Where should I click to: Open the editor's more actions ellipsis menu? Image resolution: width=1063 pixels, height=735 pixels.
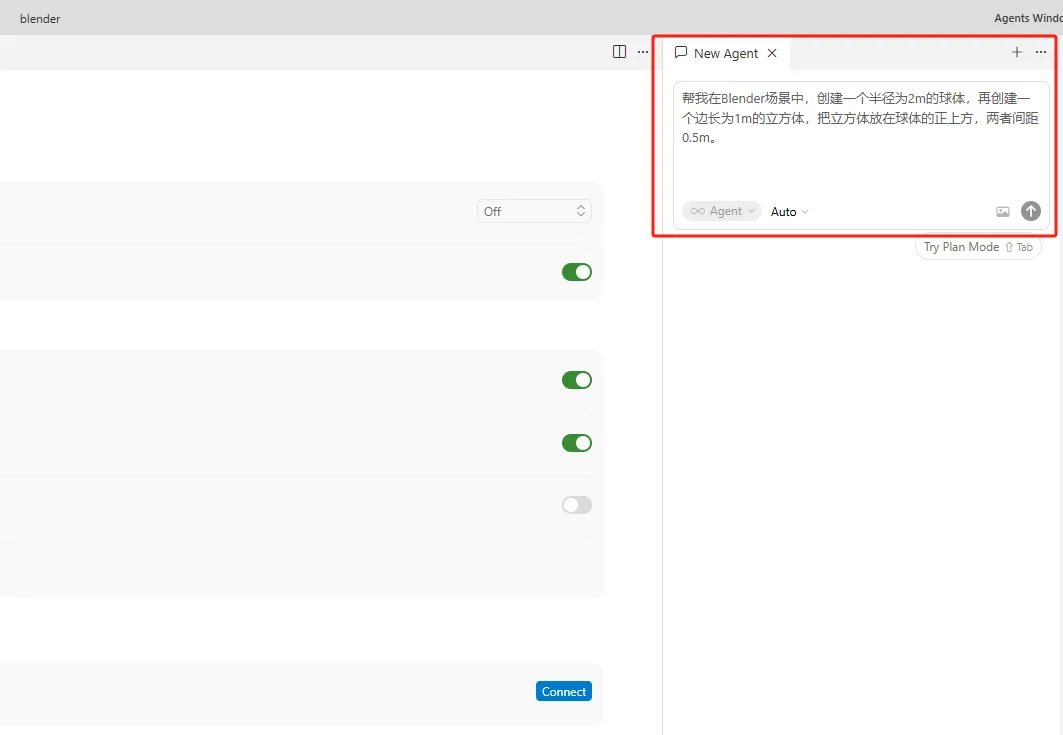[x=643, y=52]
